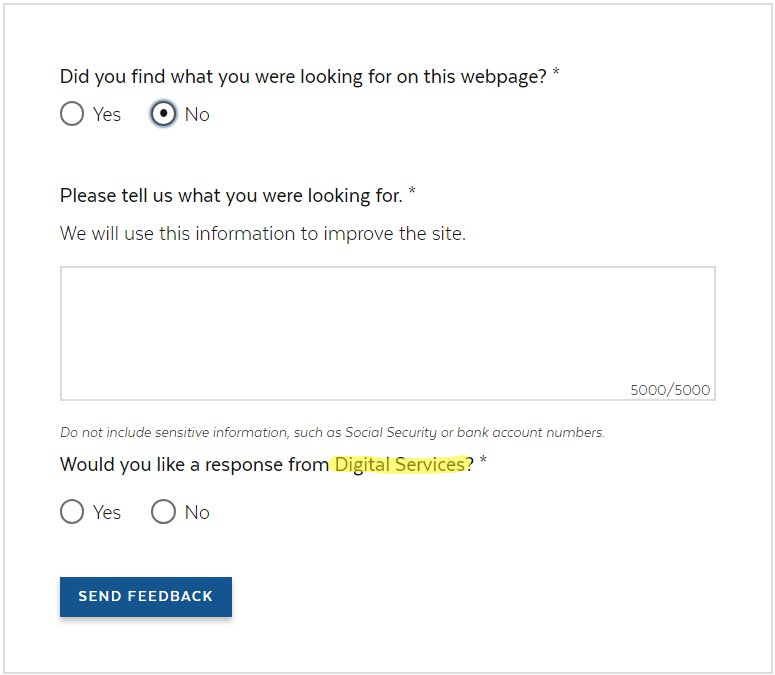Click the 'Yes' label under webpage question
The height and width of the screenshot is (675, 775).
coord(107,115)
